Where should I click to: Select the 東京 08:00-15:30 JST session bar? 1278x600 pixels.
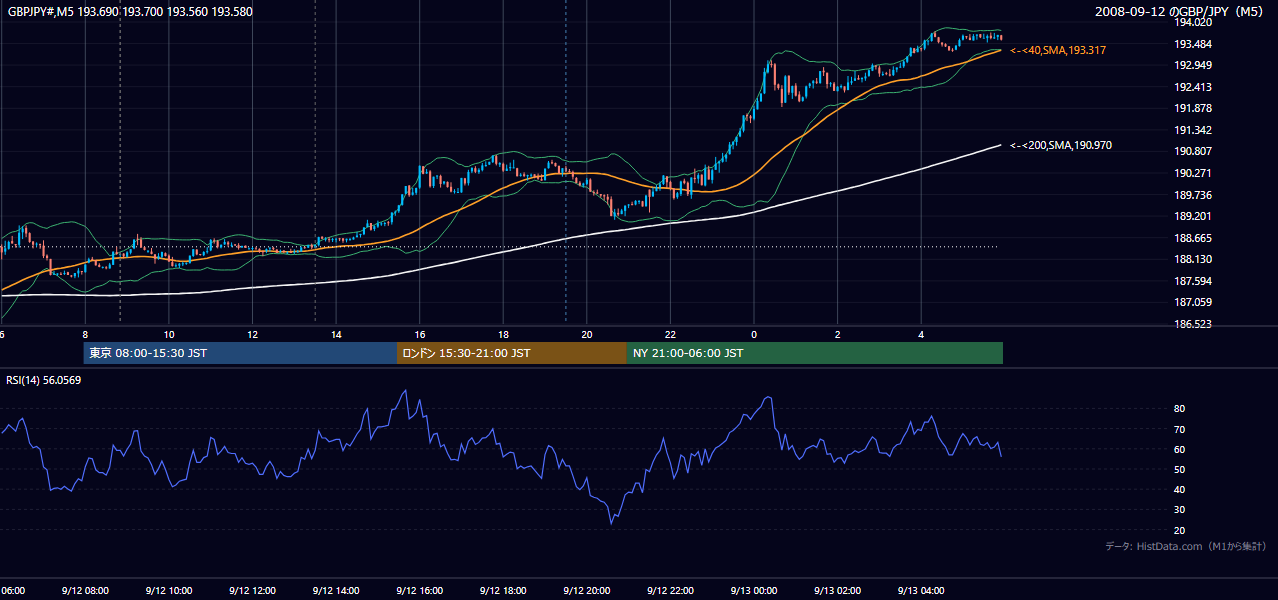[240, 353]
